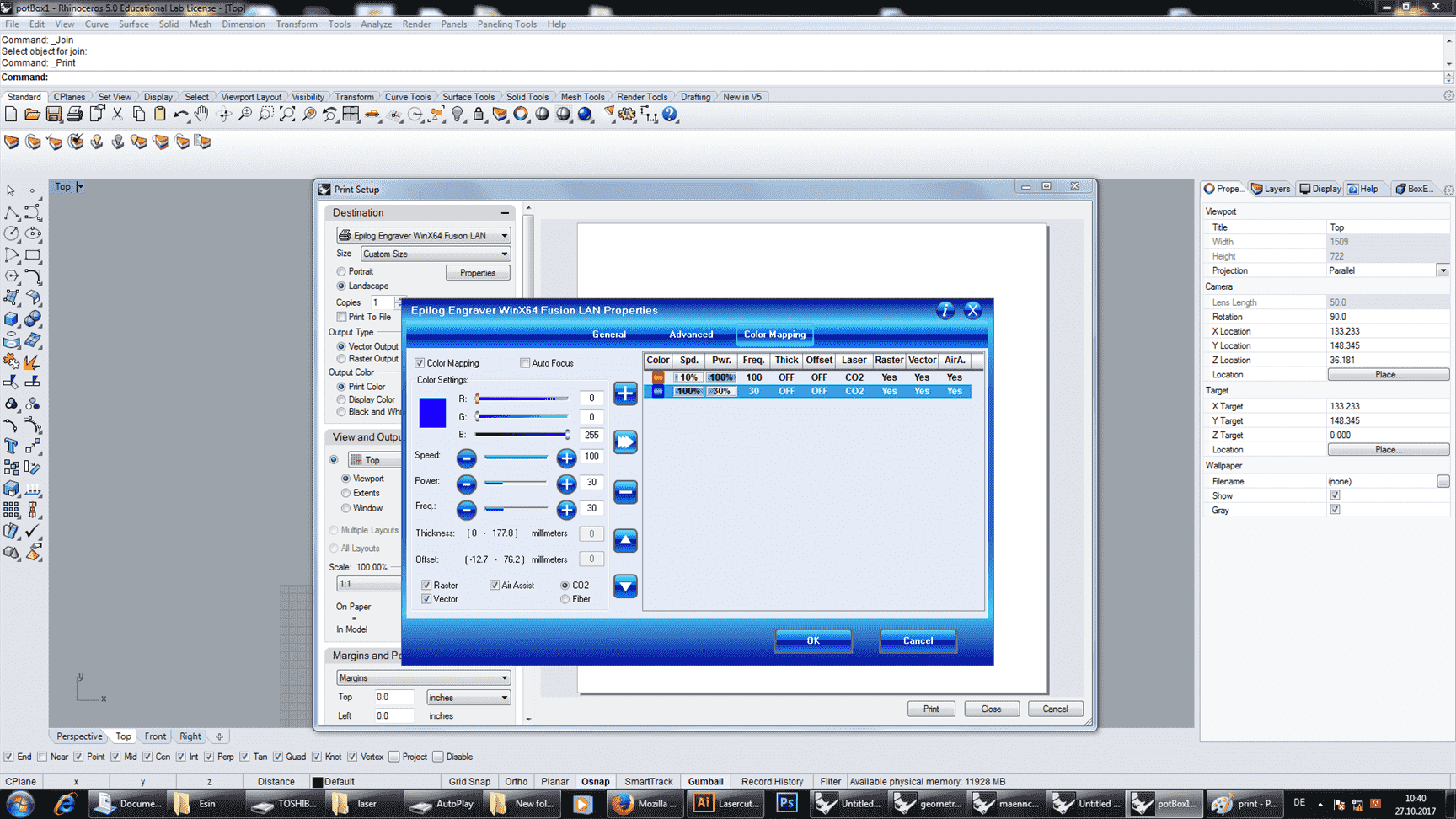
Task: Click Help question mark toolbar icon
Action: 670,115
